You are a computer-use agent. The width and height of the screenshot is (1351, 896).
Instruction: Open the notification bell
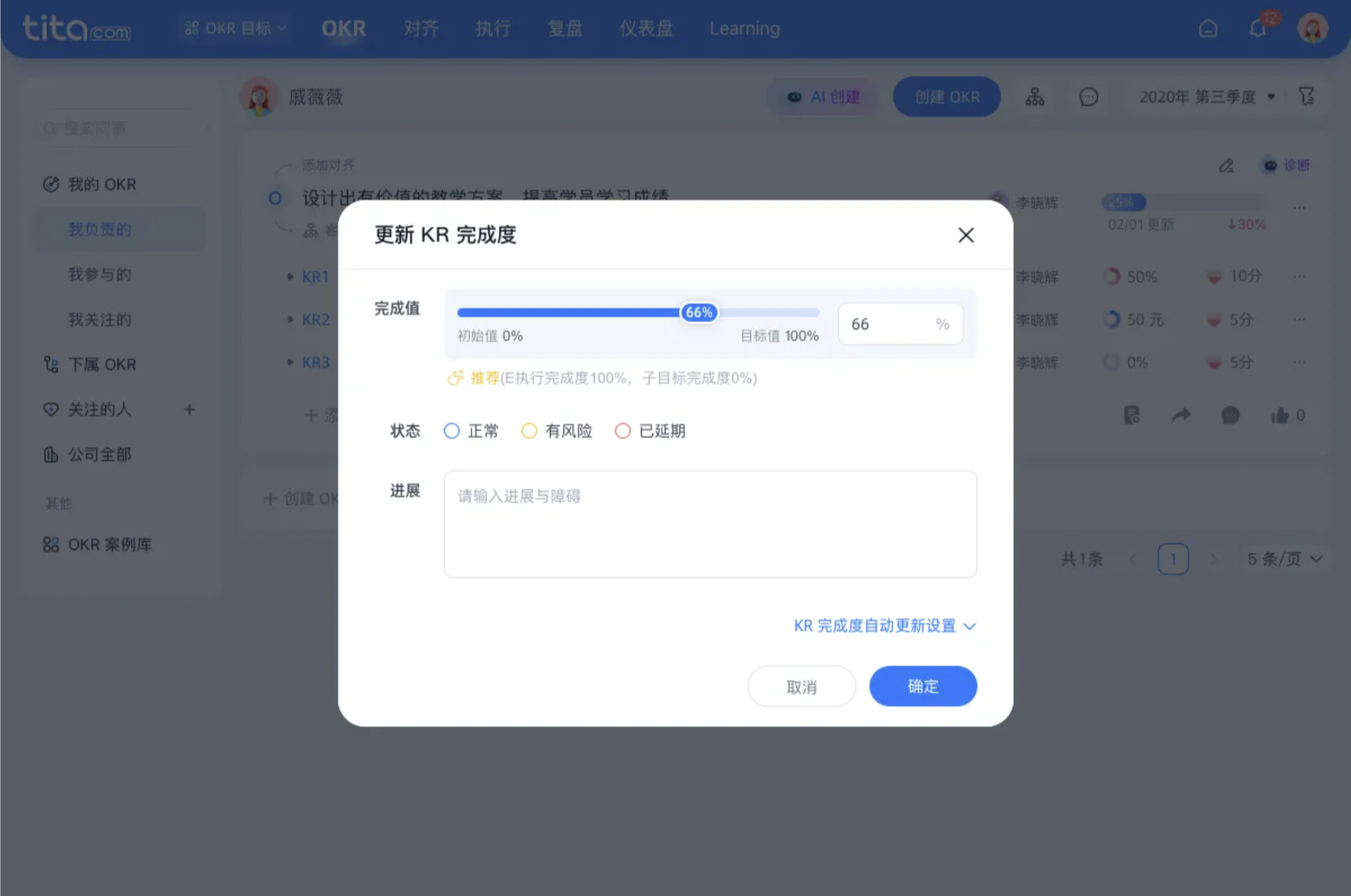point(1258,29)
